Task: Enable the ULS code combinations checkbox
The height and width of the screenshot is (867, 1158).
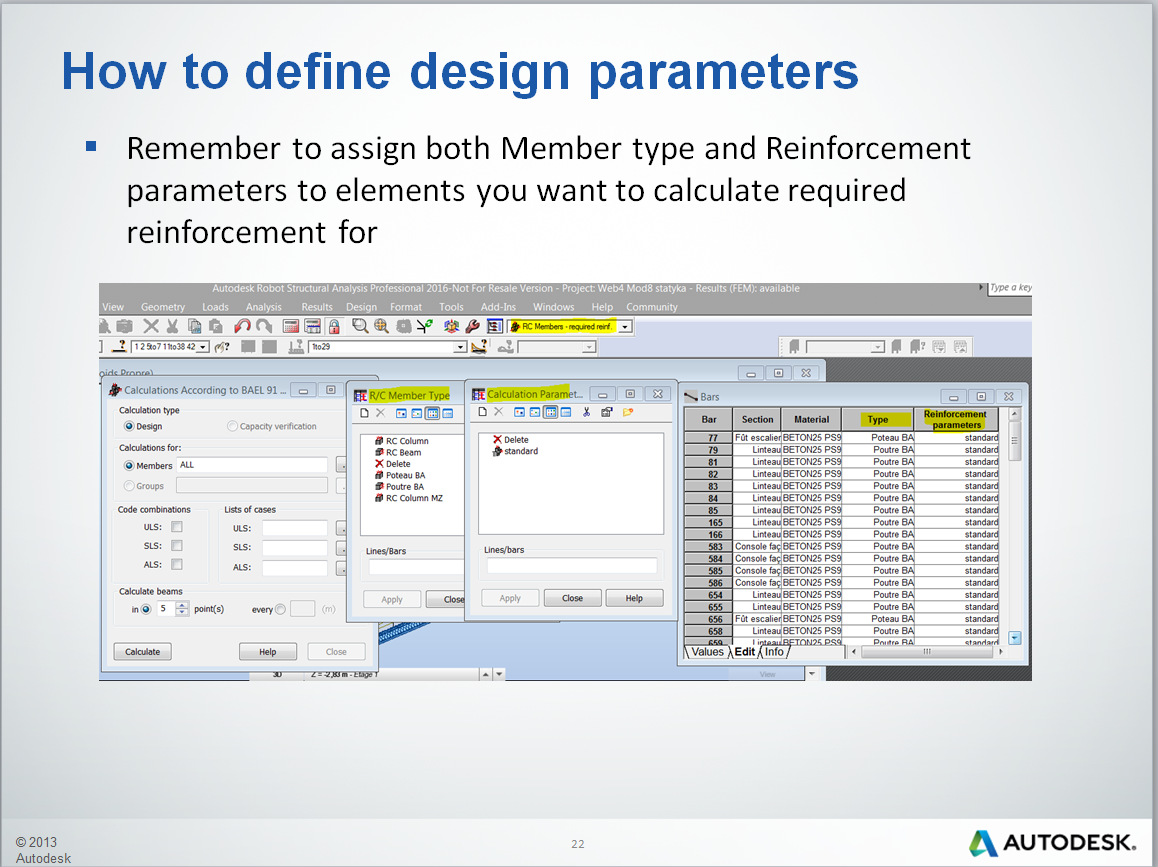Action: pos(177,528)
